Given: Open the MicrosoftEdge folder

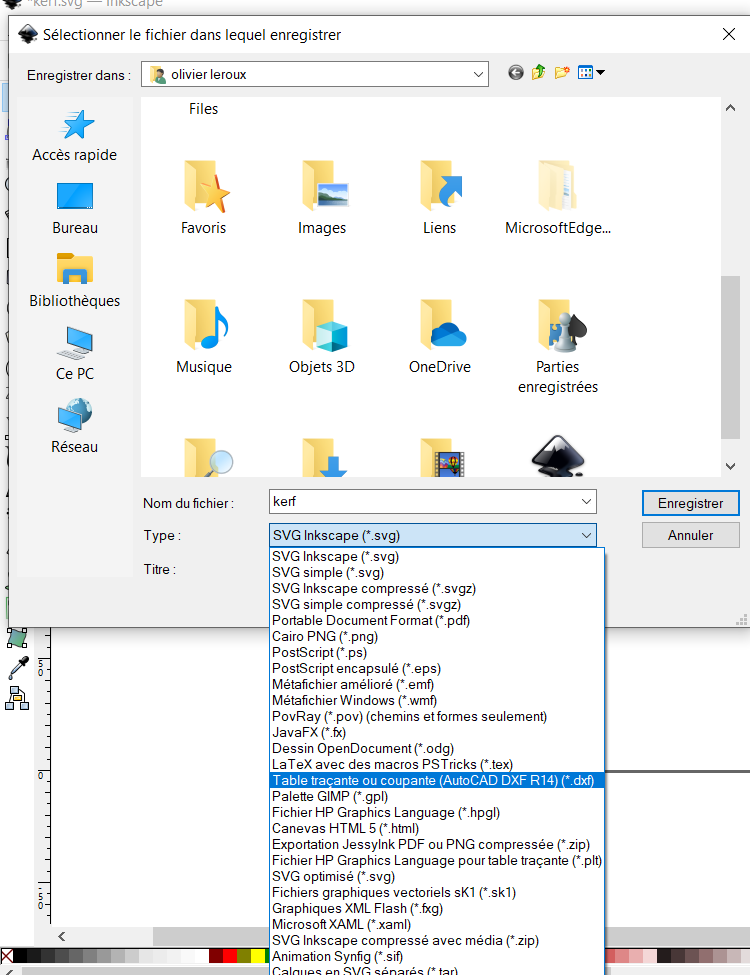Looking at the screenshot, I should 558,198.
